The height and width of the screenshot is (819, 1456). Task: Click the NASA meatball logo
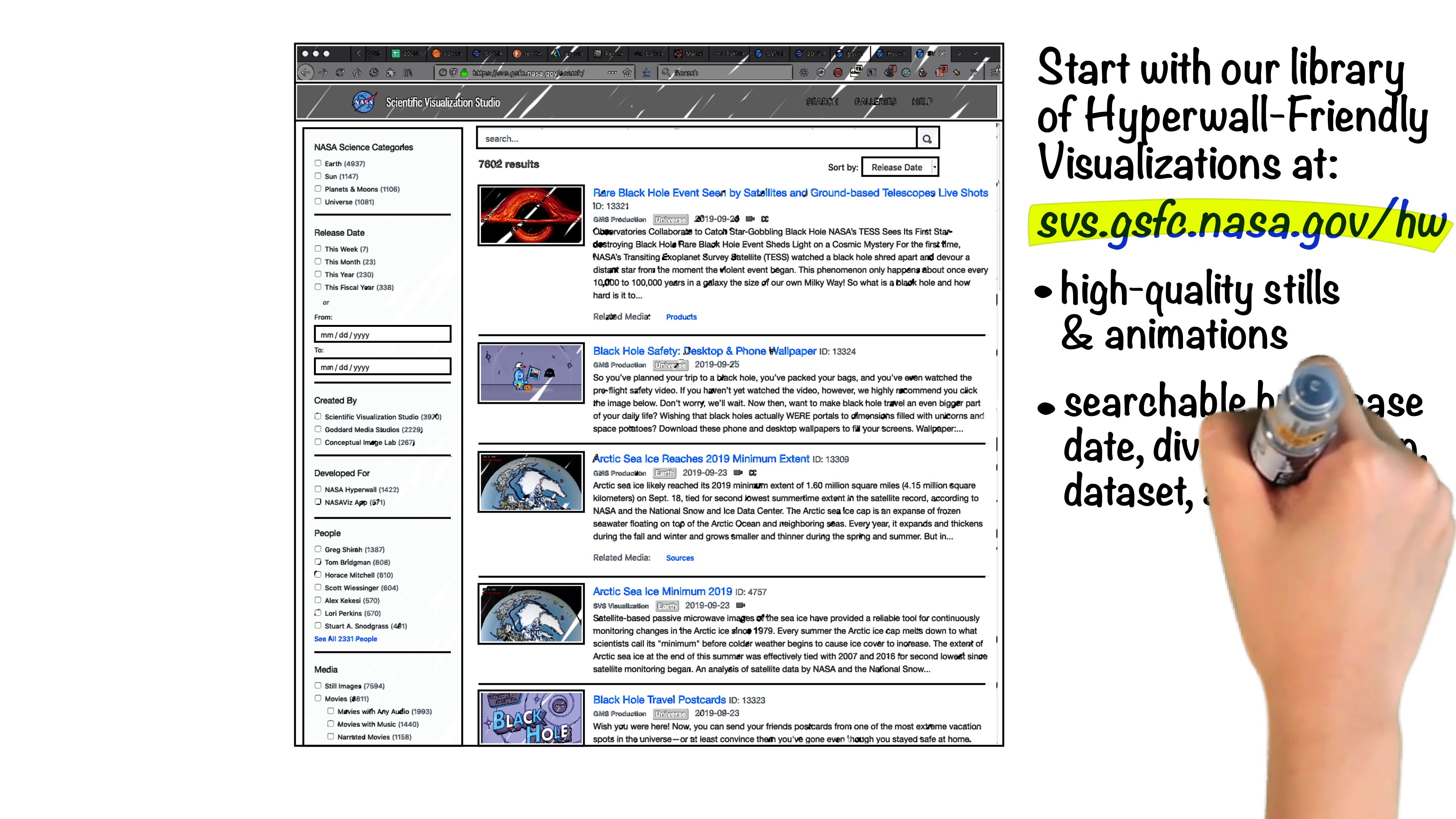click(364, 102)
